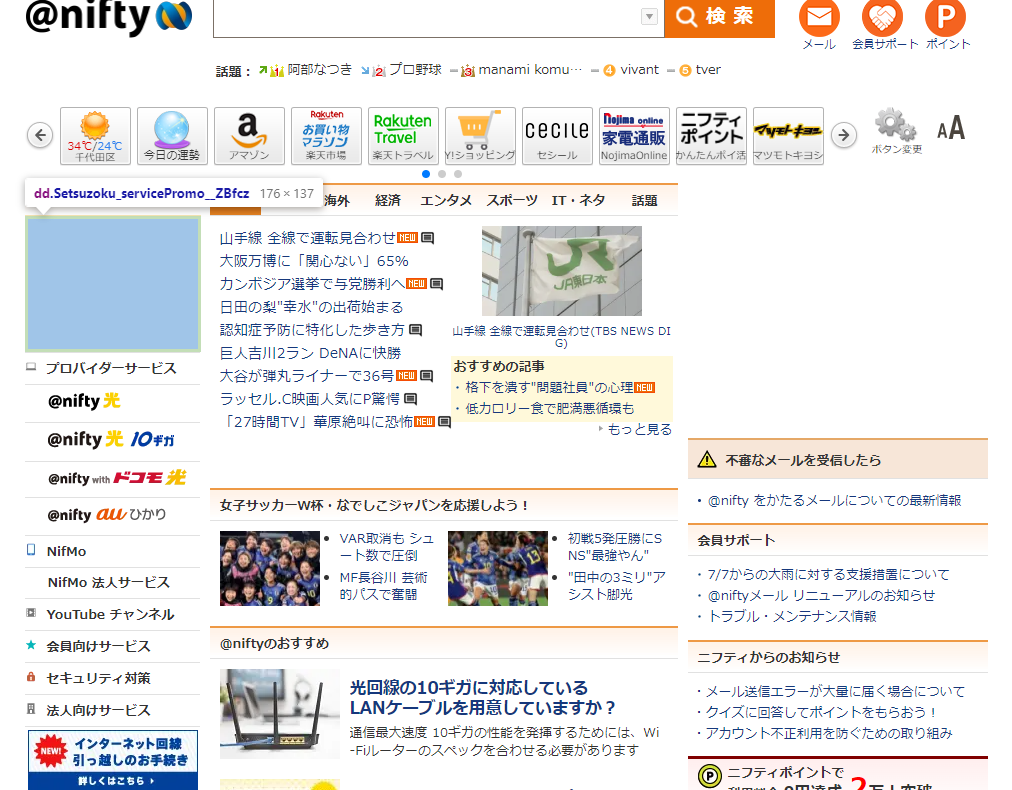Open today's fortune crystal ball icon
This screenshot has height=790, width=1012.
[172, 135]
